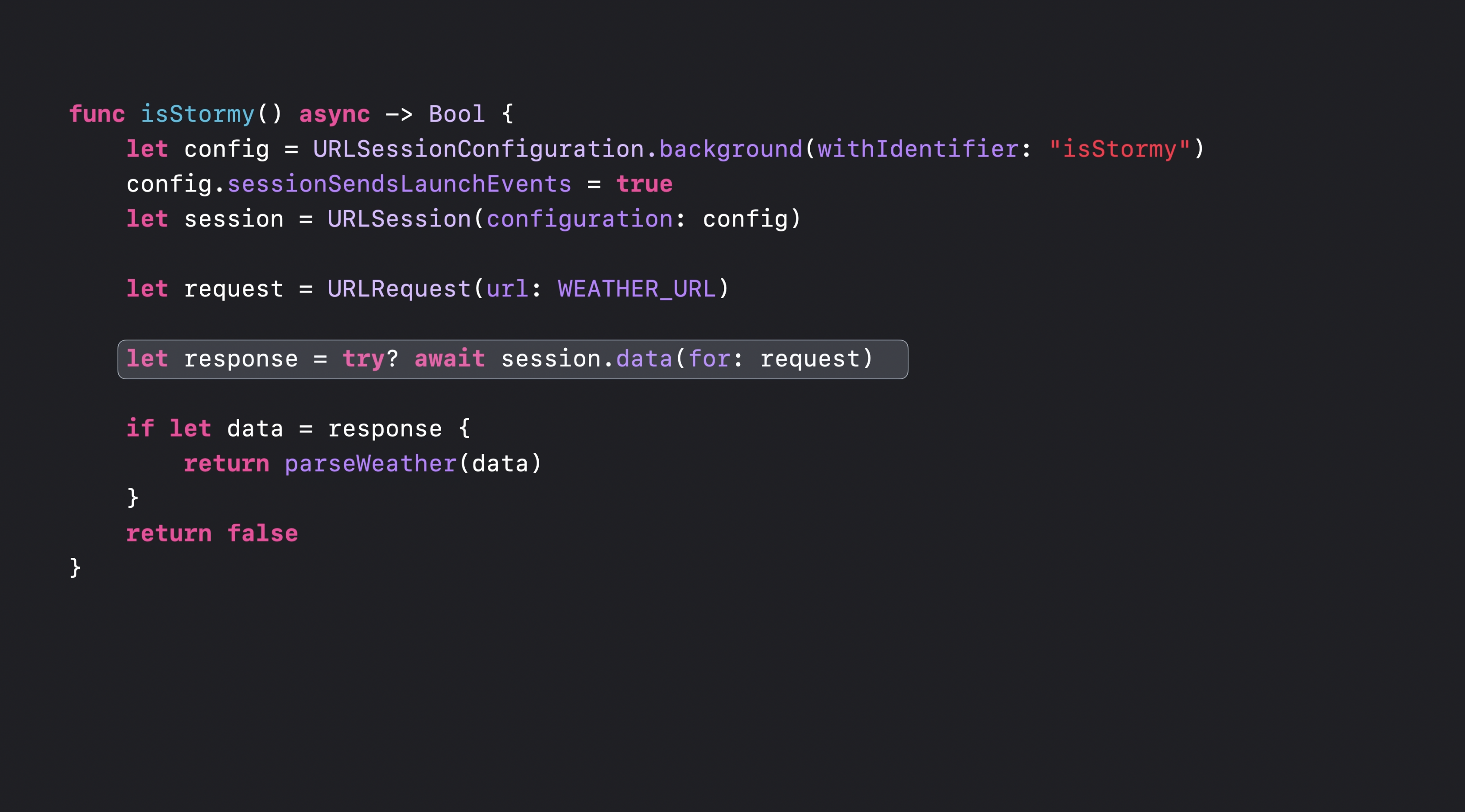Click the 'func' keyword
This screenshot has height=812, width=1465.
tap(97, 114)
